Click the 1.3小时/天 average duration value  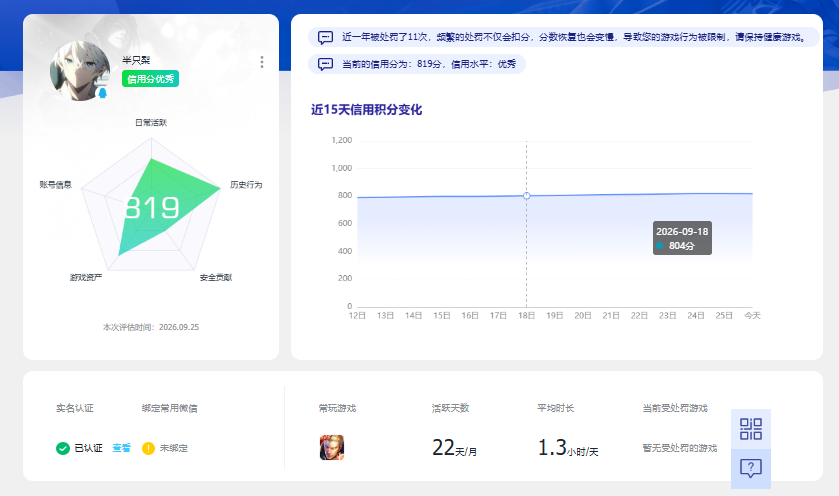click(568, 448)
